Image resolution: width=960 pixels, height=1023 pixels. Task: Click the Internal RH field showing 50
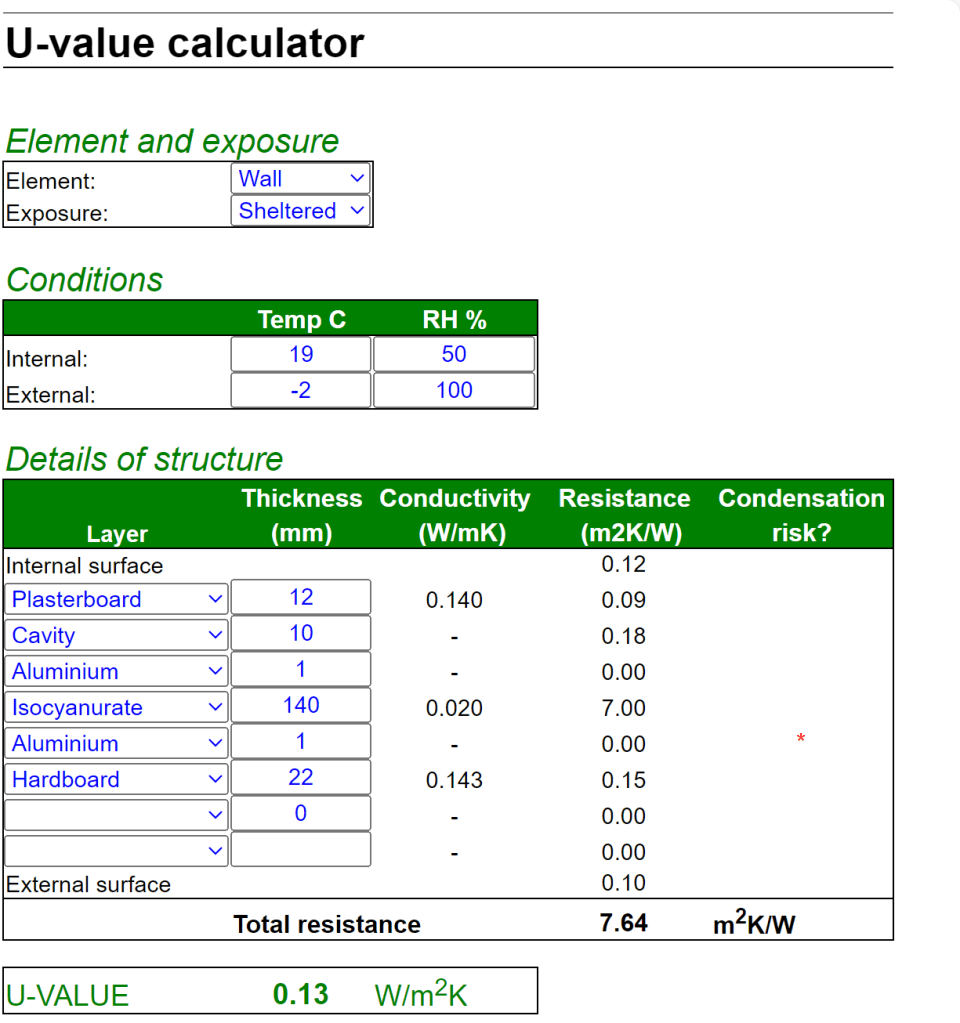point(454,354)
